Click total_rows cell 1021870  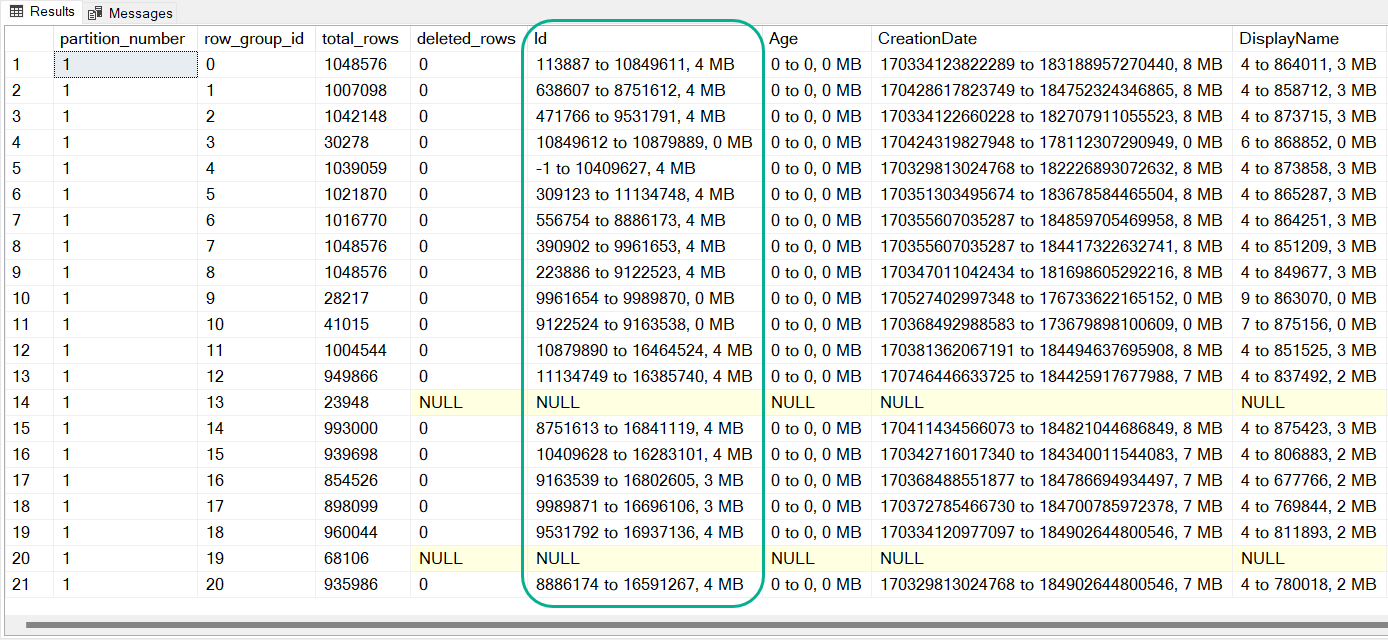pyautogui.click(x=362, y=195)
